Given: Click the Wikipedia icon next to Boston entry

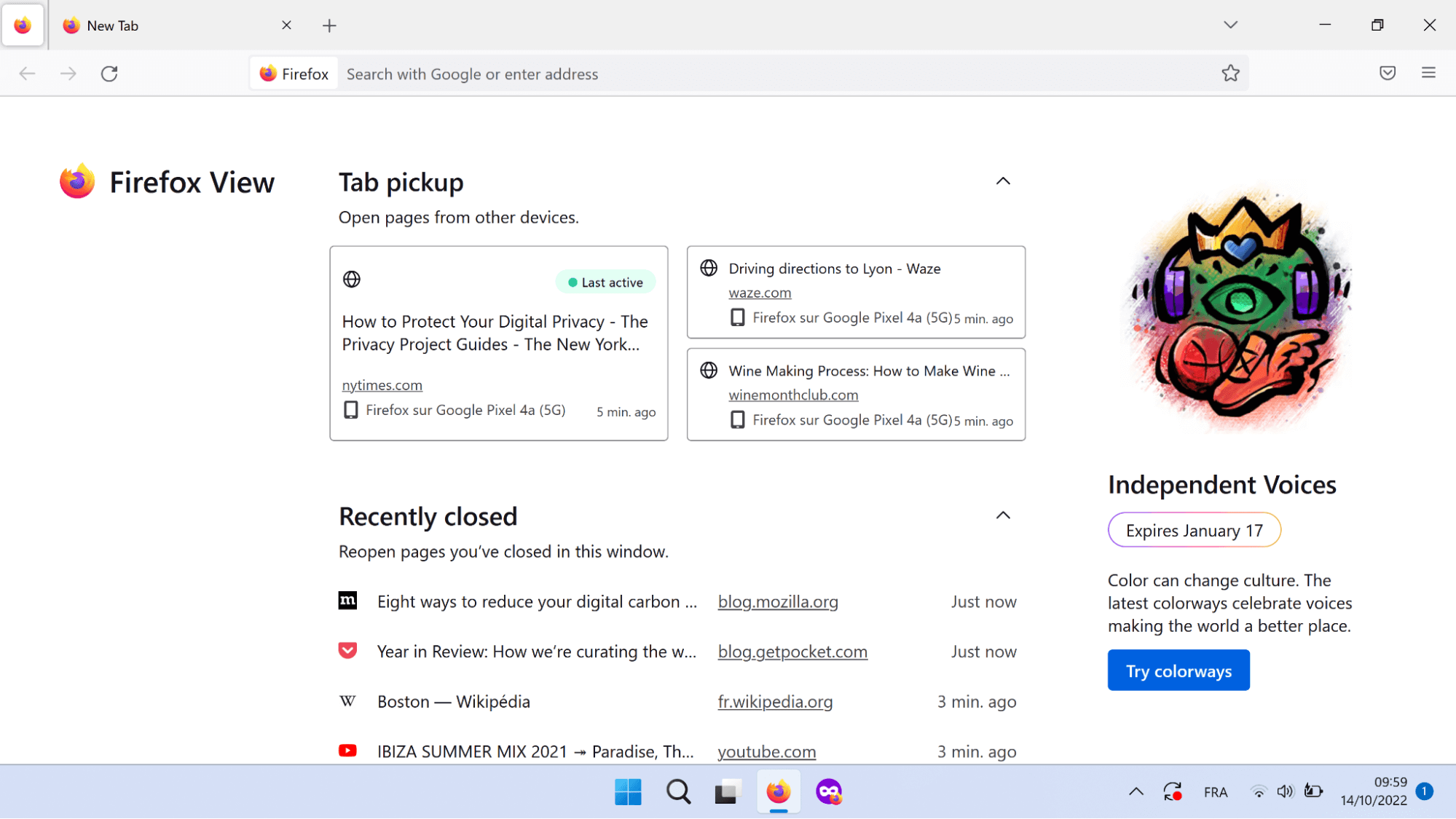Looking at the screenshot, I should (347, 701).
